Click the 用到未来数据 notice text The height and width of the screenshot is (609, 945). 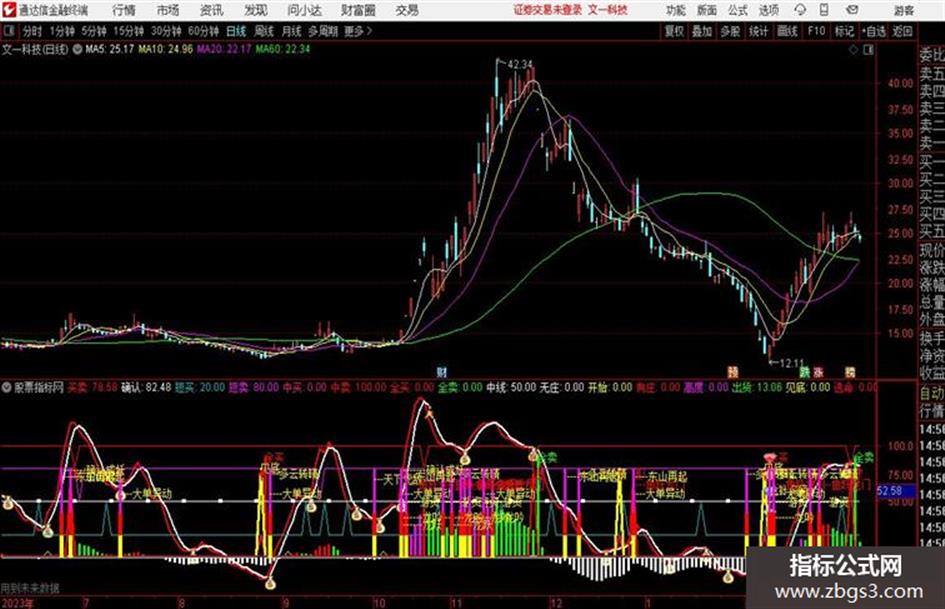pyautogui.click(x=30, y=588)
